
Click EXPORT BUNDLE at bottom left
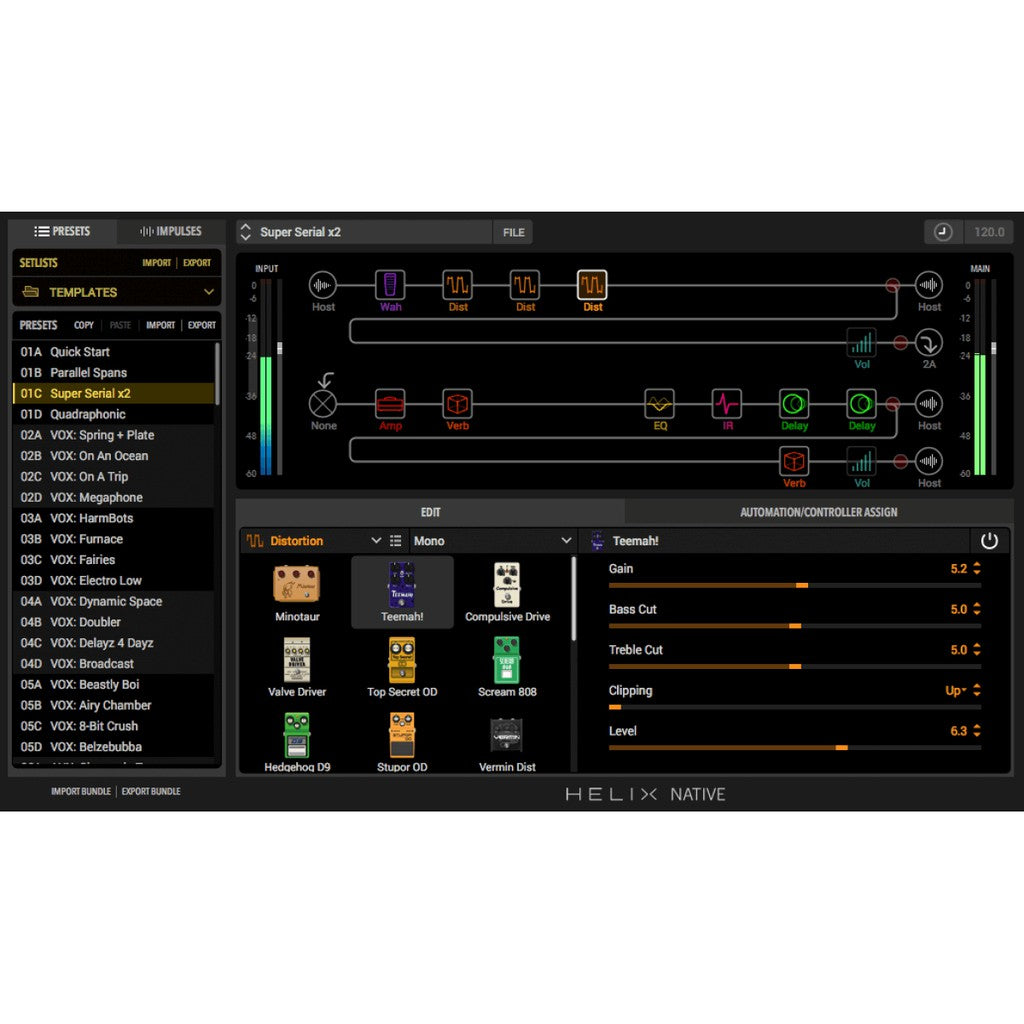pos(150,790)
